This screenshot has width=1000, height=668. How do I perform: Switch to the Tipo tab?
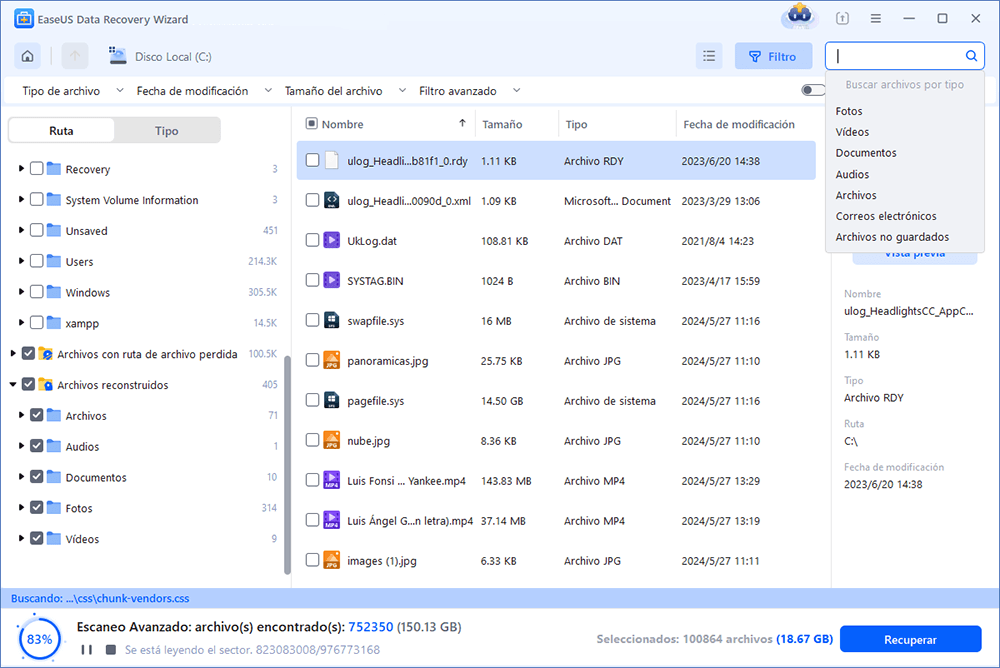(166, 130)
